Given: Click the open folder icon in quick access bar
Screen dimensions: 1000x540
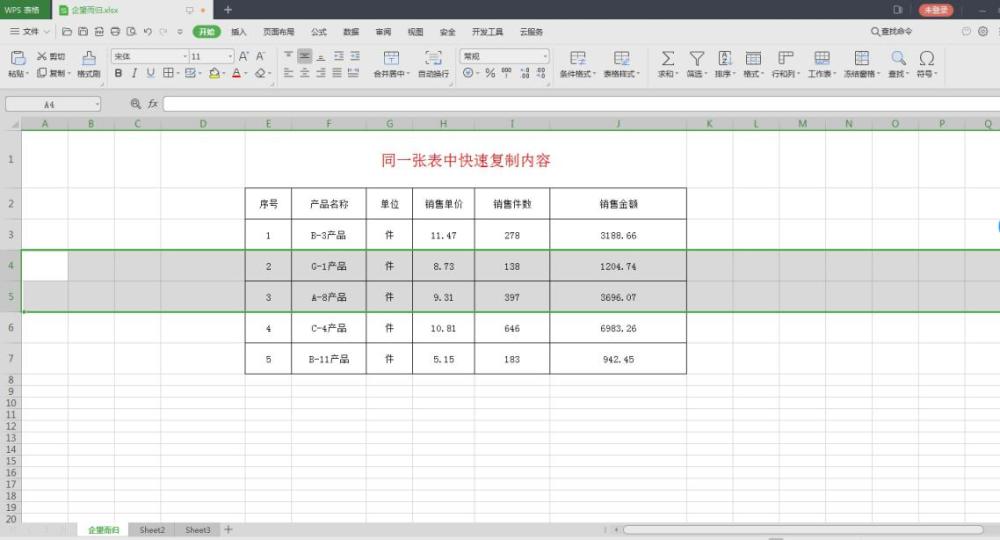Looking at the screenshot, I should 66,31.
